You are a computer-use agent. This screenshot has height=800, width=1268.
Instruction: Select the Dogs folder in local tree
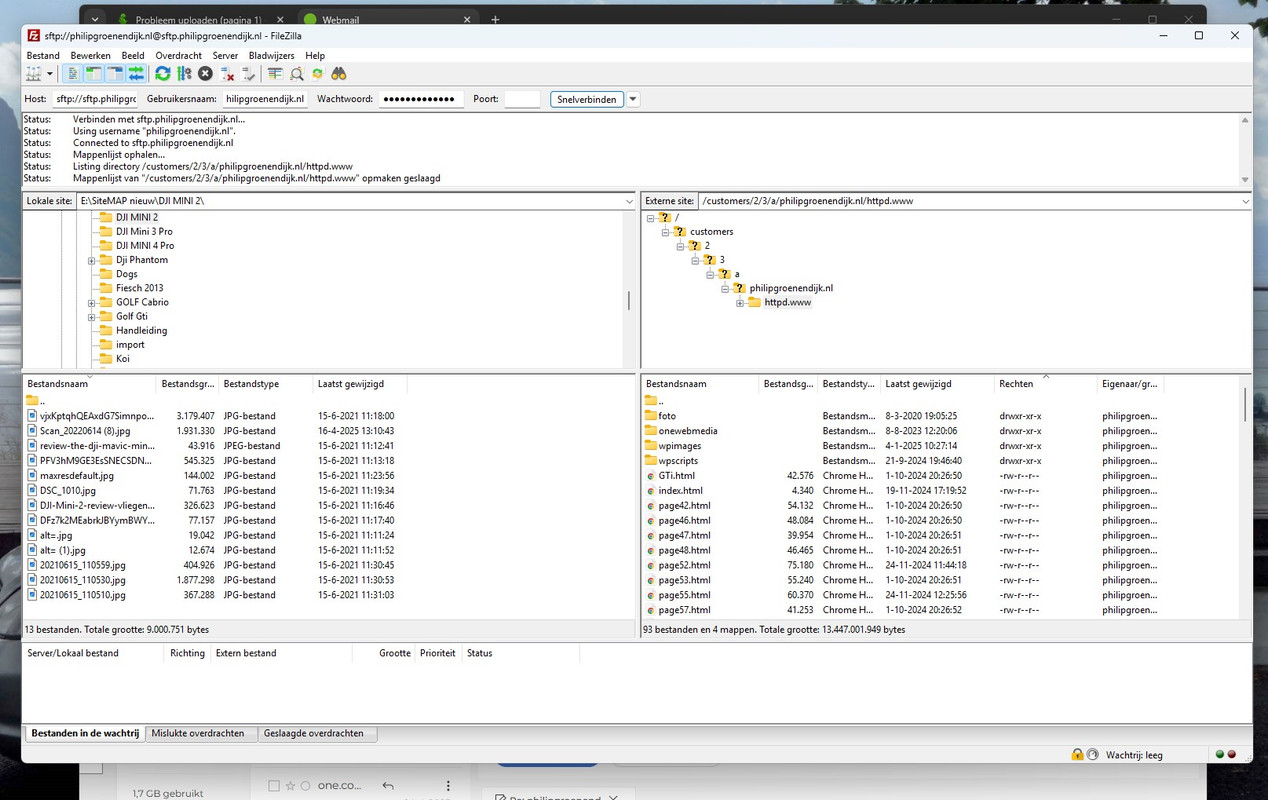[x=126, y=273]
